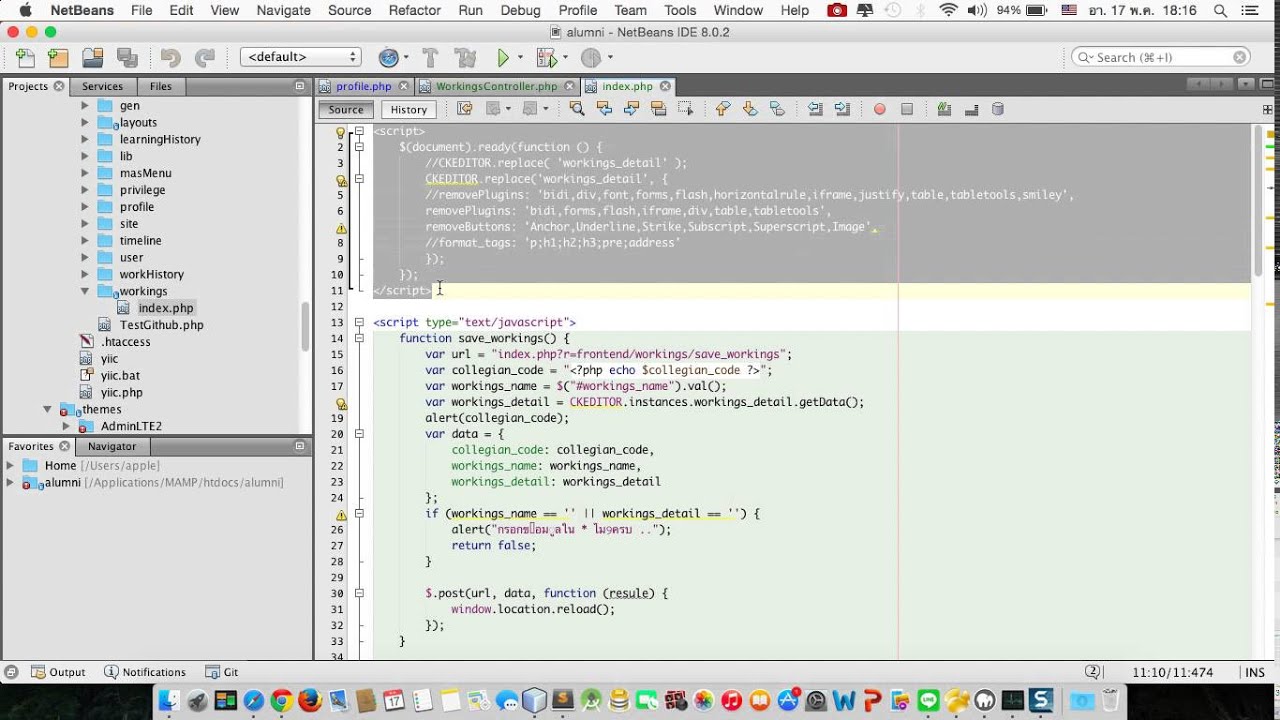Click the Open Project toolbar icon
Viewport: 1280px width, 720px height.
(x=93, y=58)
